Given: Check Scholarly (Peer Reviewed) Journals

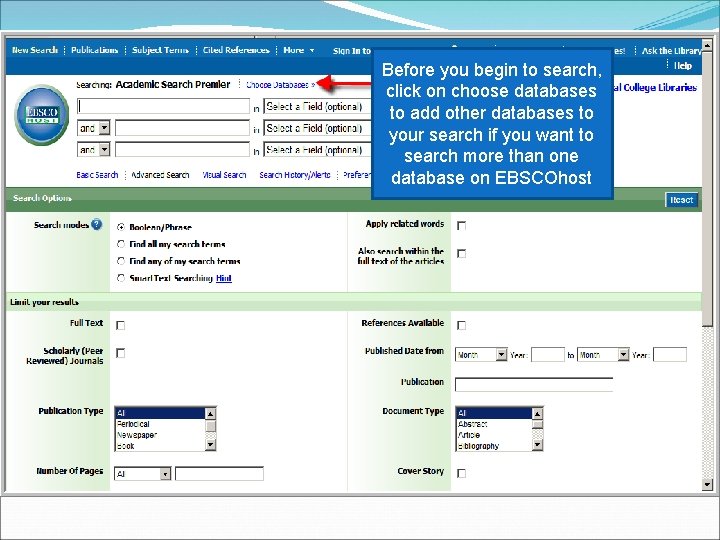Looking at the screenshot, I should (x=120, y=353).
